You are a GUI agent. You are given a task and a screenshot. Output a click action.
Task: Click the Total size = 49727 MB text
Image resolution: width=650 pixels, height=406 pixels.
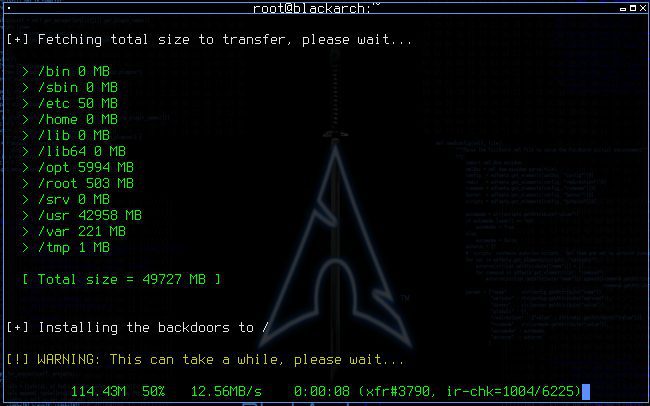click(x=122, y=280)
